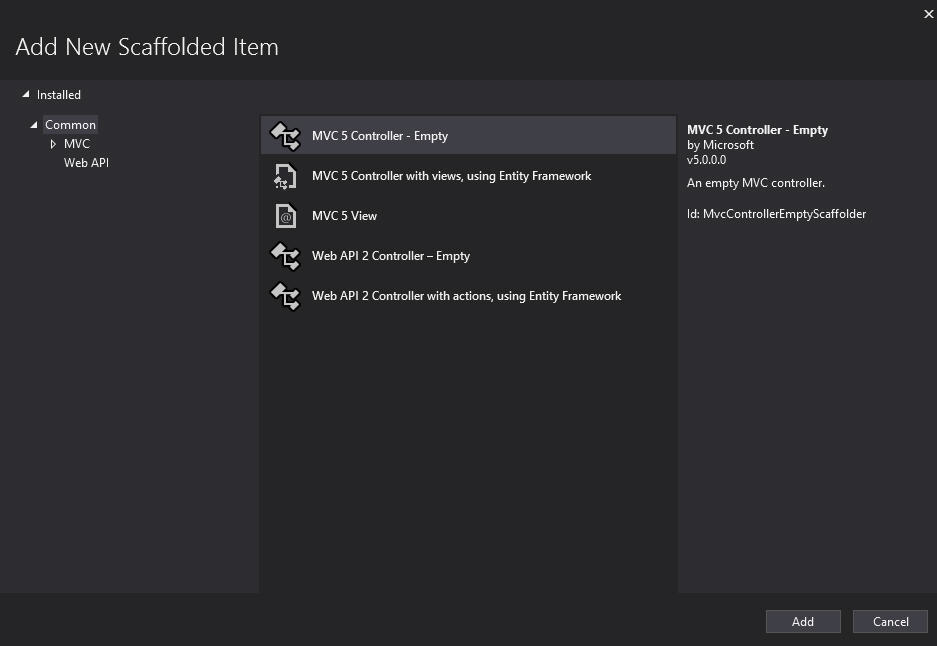Select MVC 5 Controller with views, using Entity Framework
937x646 pixels.
point(451,176)
